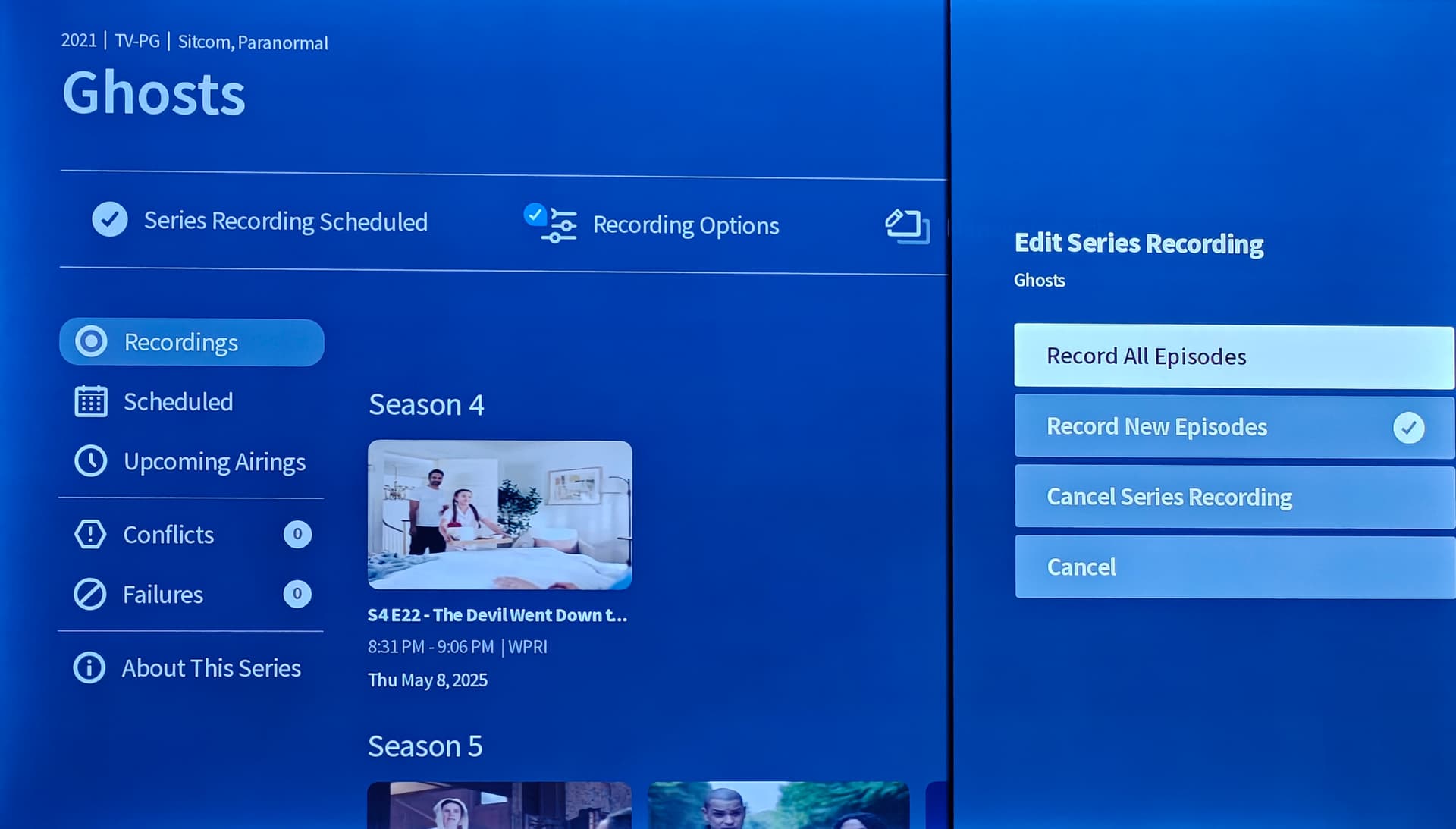Select first Season 5 episode thumbnail

click(x=500, y=805)
